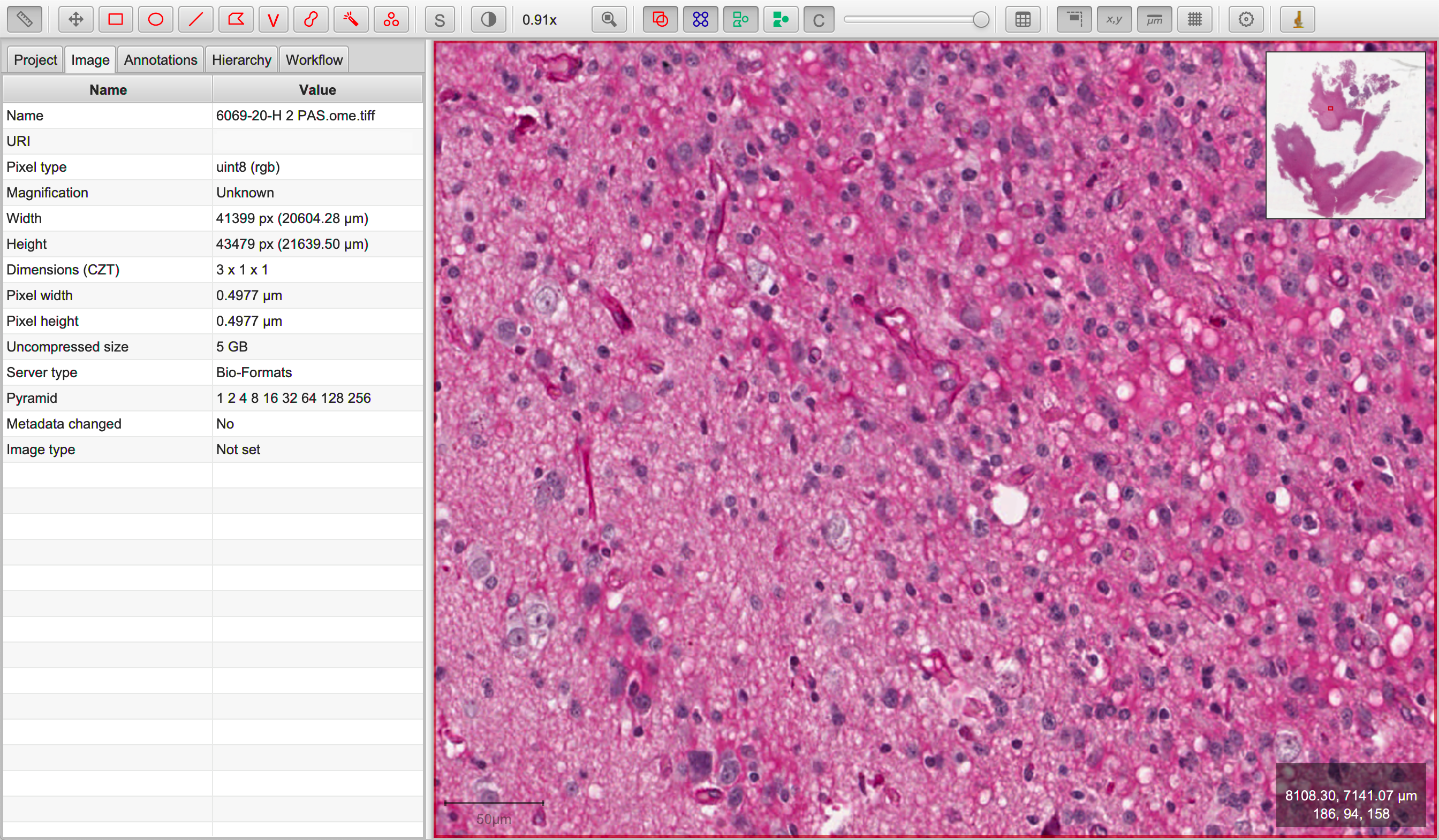
Task: Toggle show annotations button
Action: pyautogui.click(x=660, y=20)
